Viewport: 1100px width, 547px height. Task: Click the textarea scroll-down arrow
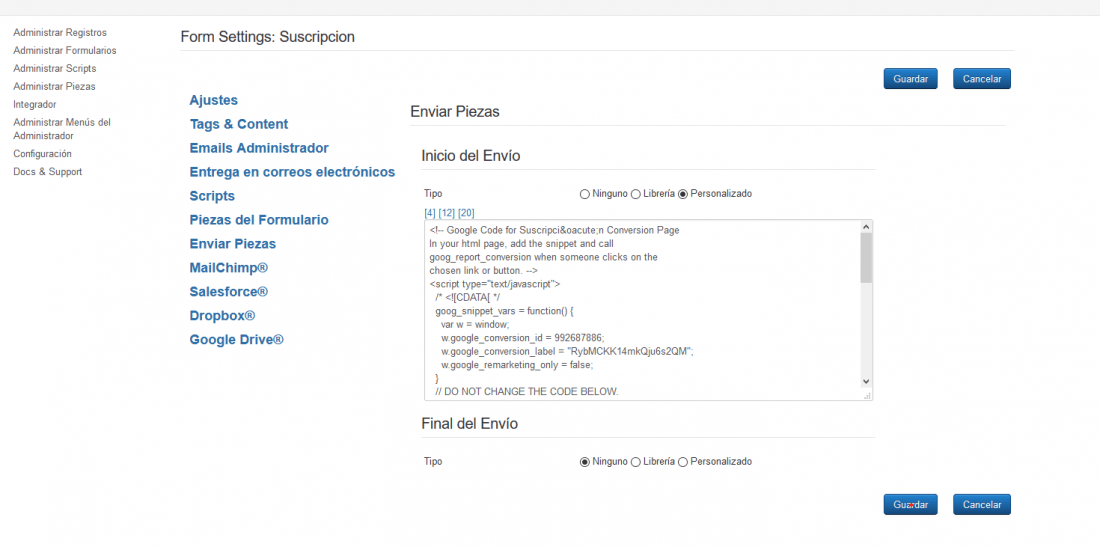click(866, 381)
